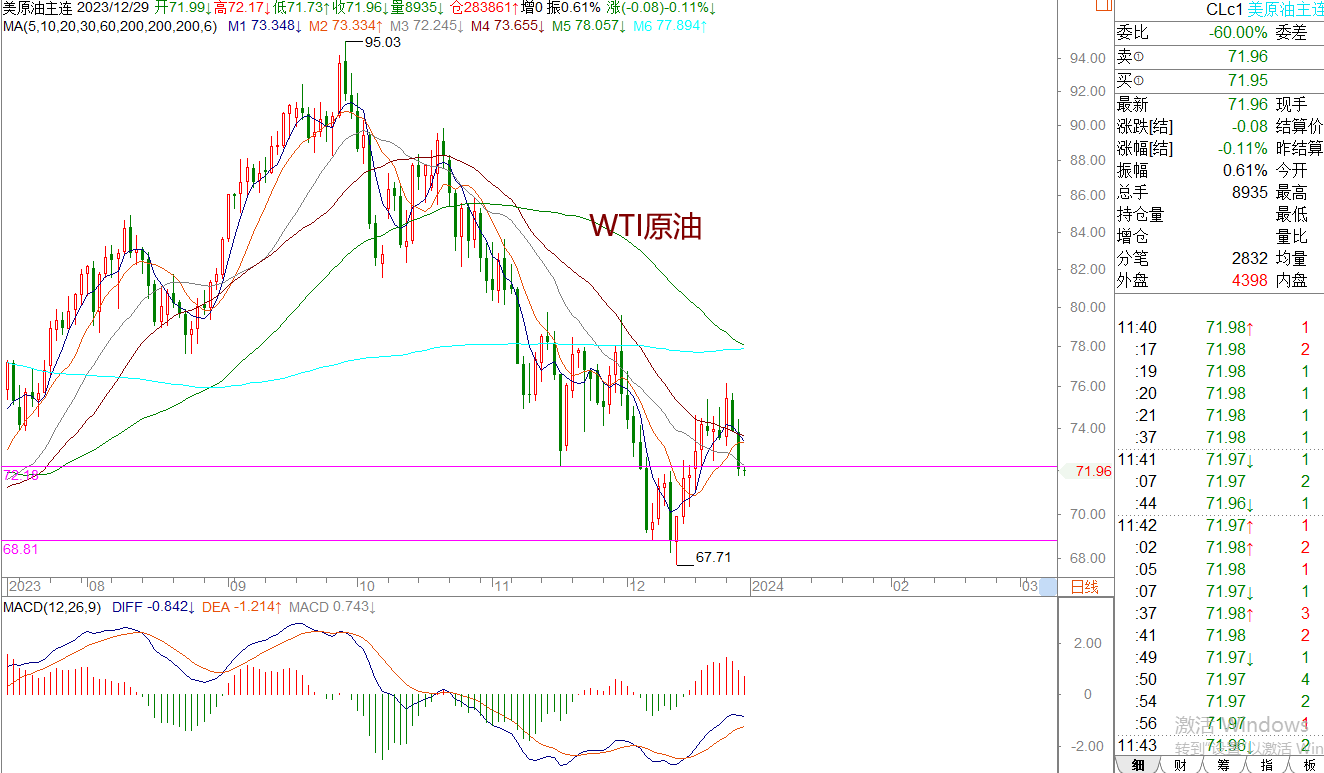Click the 总手 8935 row
This screenshot has width=1324, height=773.
coord(1194,192)
